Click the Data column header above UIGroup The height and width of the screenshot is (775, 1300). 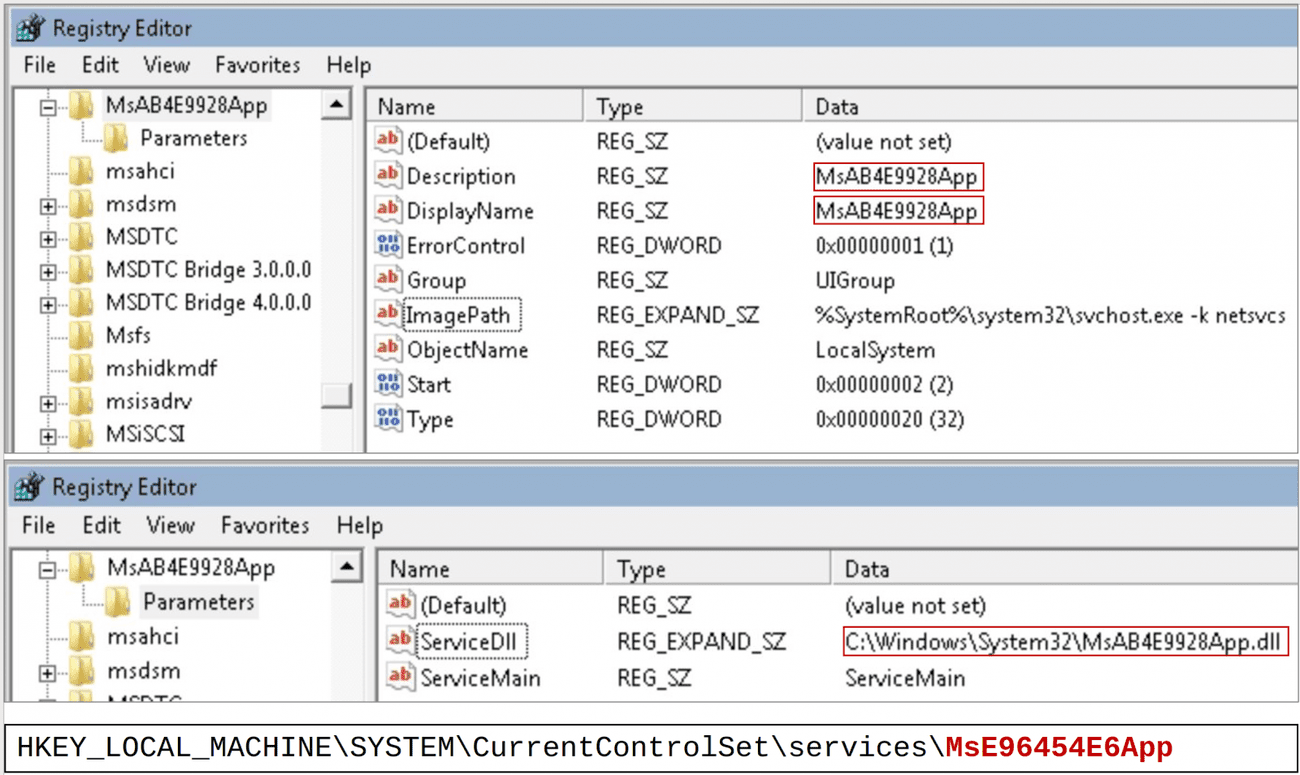click(x=837, y=107)
